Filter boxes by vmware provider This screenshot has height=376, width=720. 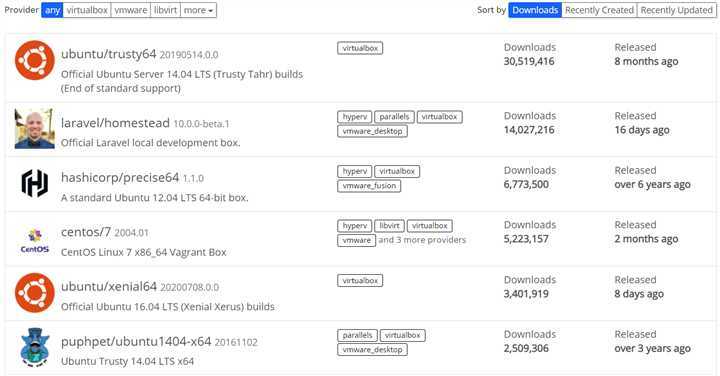131,10
